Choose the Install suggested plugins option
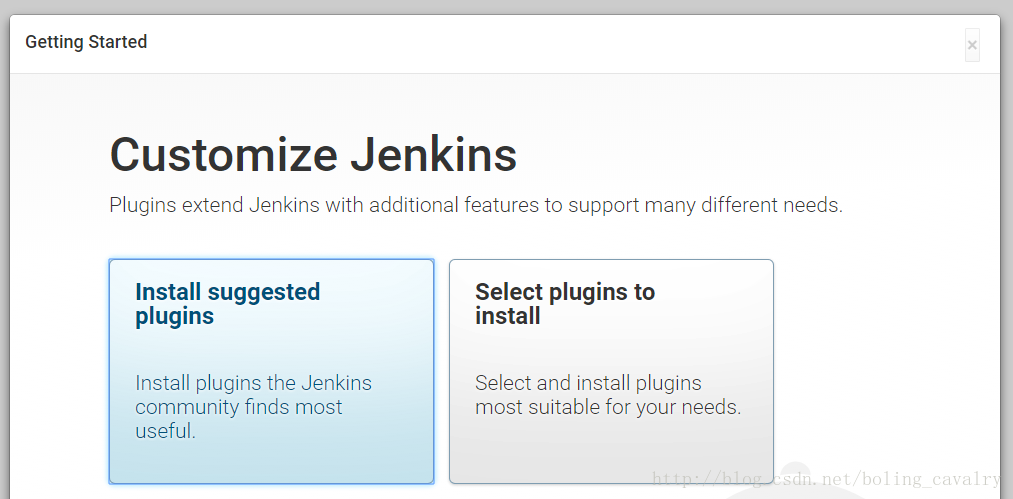The image size is (1013, 499). coord(271,371)
